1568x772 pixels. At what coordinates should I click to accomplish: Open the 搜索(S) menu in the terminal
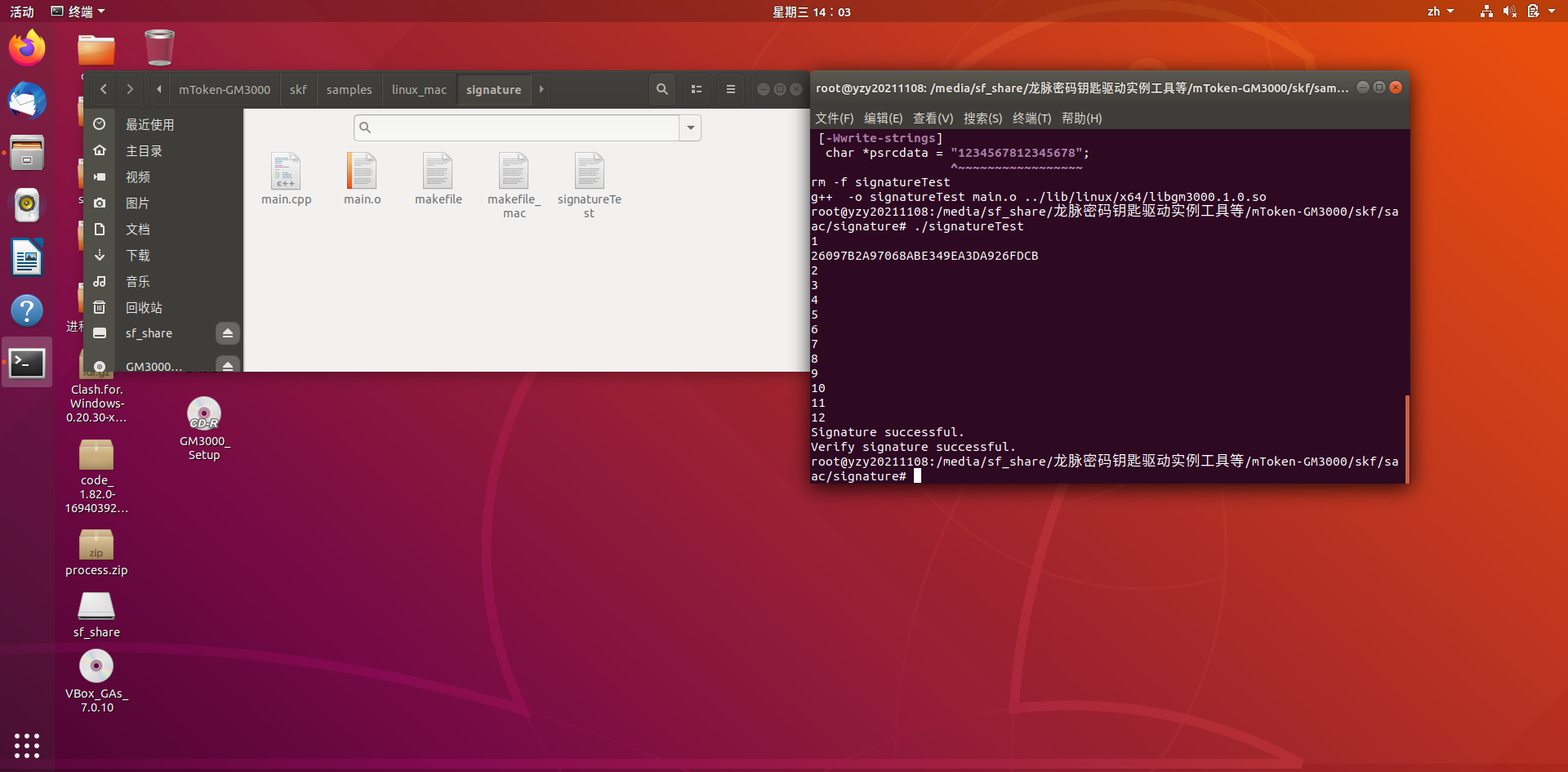coord(982,118)
